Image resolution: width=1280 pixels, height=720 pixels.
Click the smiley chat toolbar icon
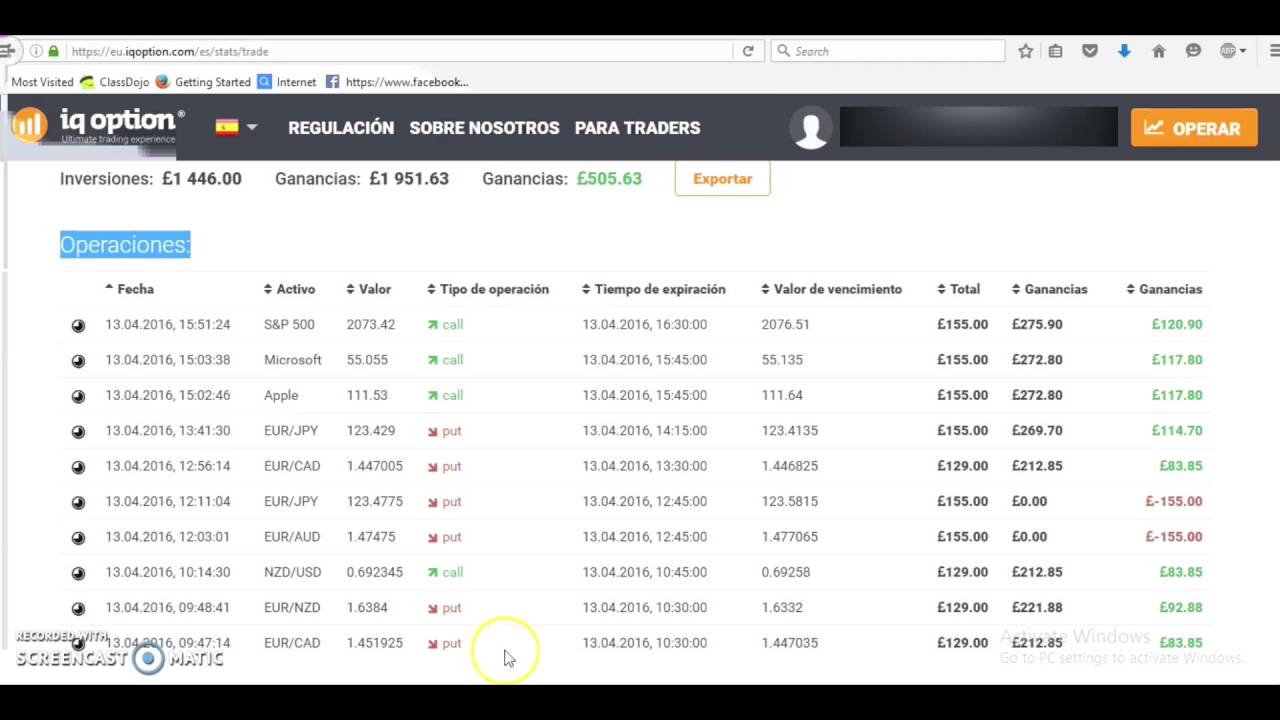coord(1193,51)
